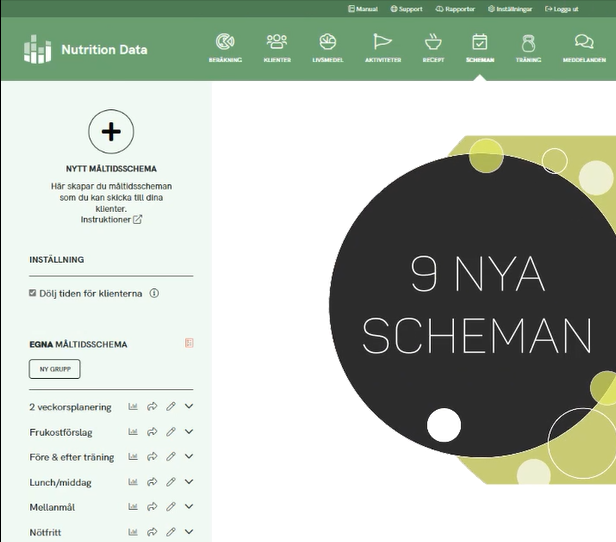Open the Instruktioner link

[111, 220]
